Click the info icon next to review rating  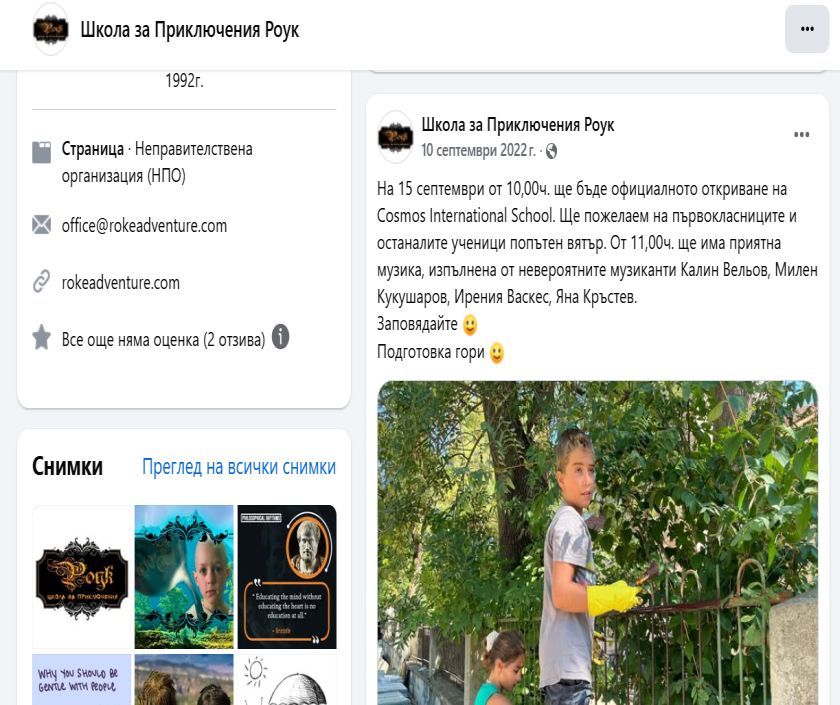coord(281,337)
